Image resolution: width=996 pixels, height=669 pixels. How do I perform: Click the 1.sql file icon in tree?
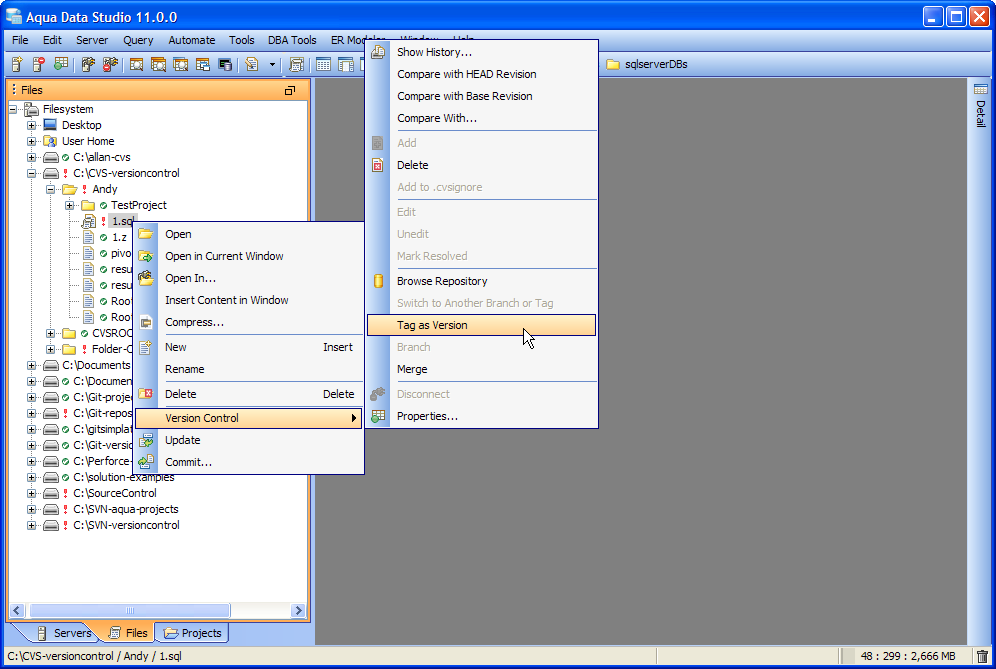point(89,221)
